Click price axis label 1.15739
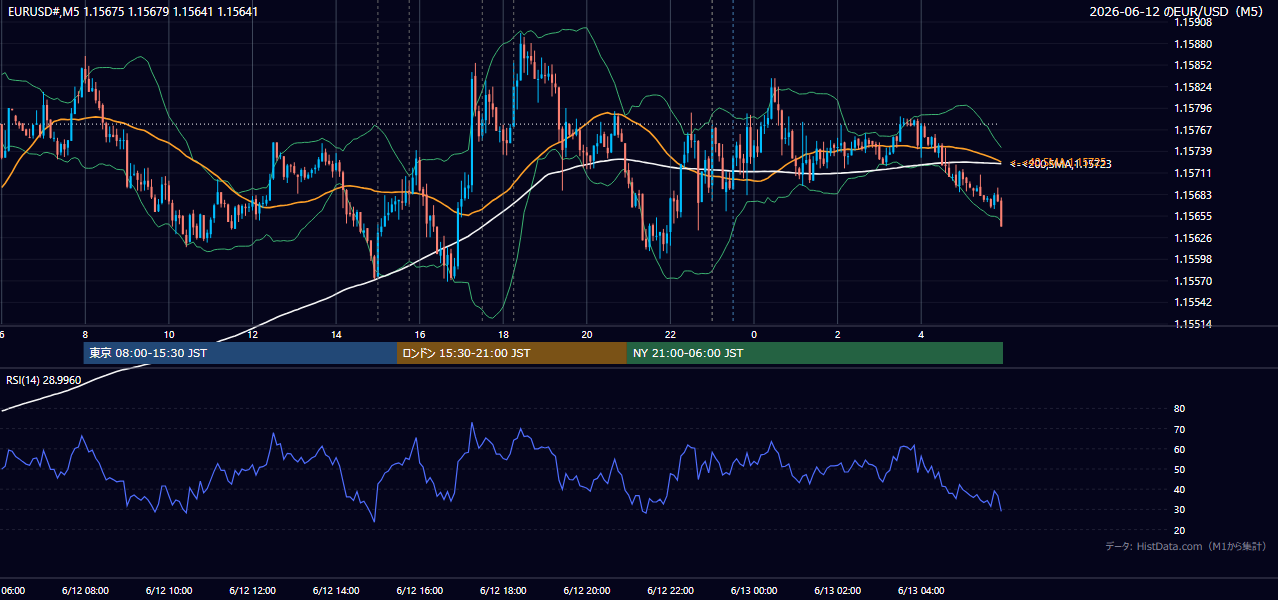Image resolution: width=1278 pixels, height=600 pixels. [1194, 151]
